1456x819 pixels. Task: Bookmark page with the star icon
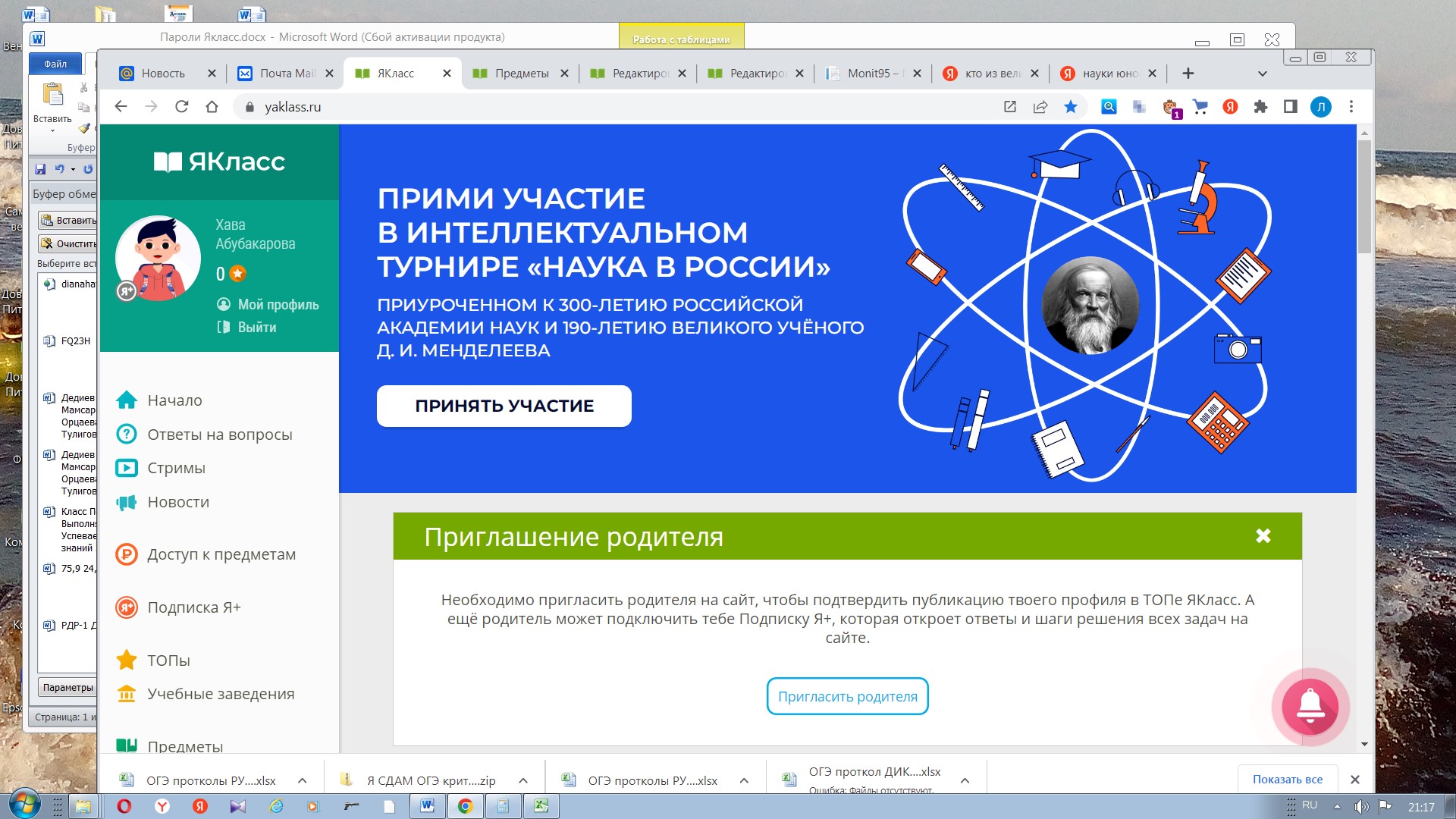click(x=1070, y=107)
